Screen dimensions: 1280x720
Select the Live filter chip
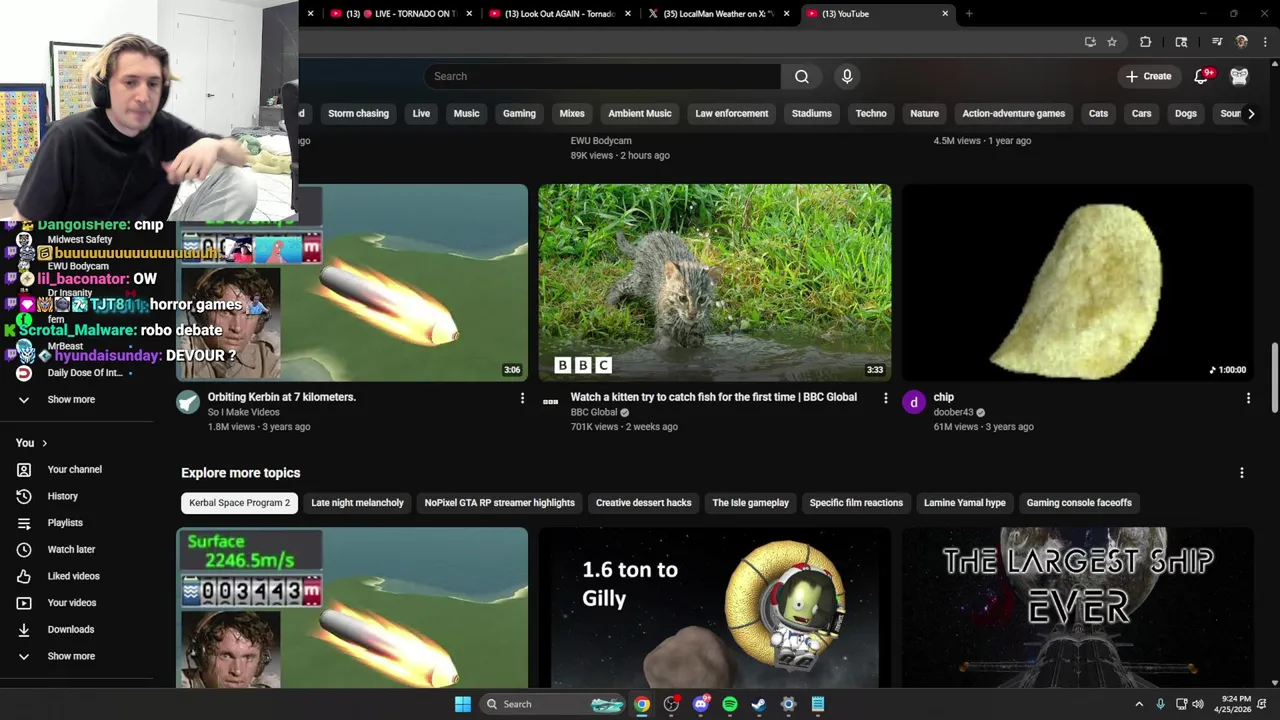coord(421,113)
